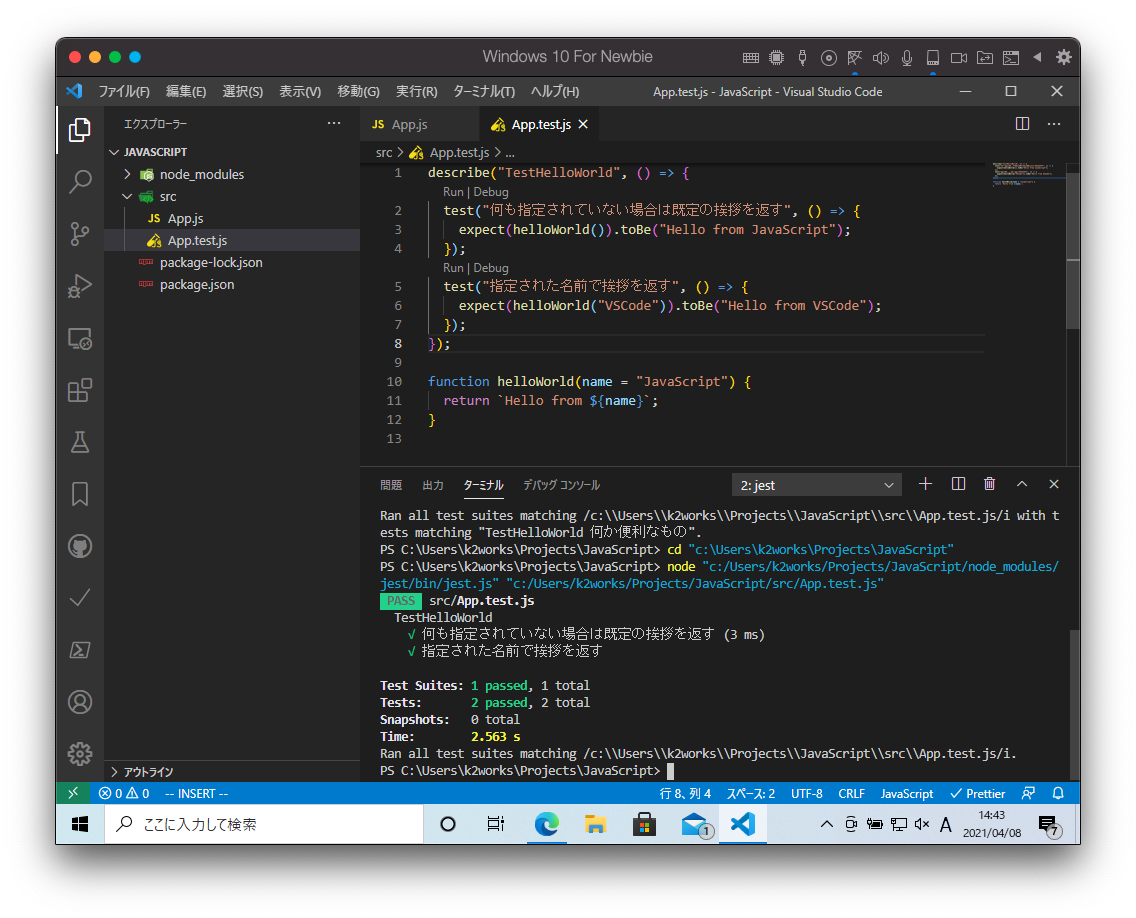Toggle notifications bell in status bar
This screenshot has height=918, width=1136.
coord(1058,793)
